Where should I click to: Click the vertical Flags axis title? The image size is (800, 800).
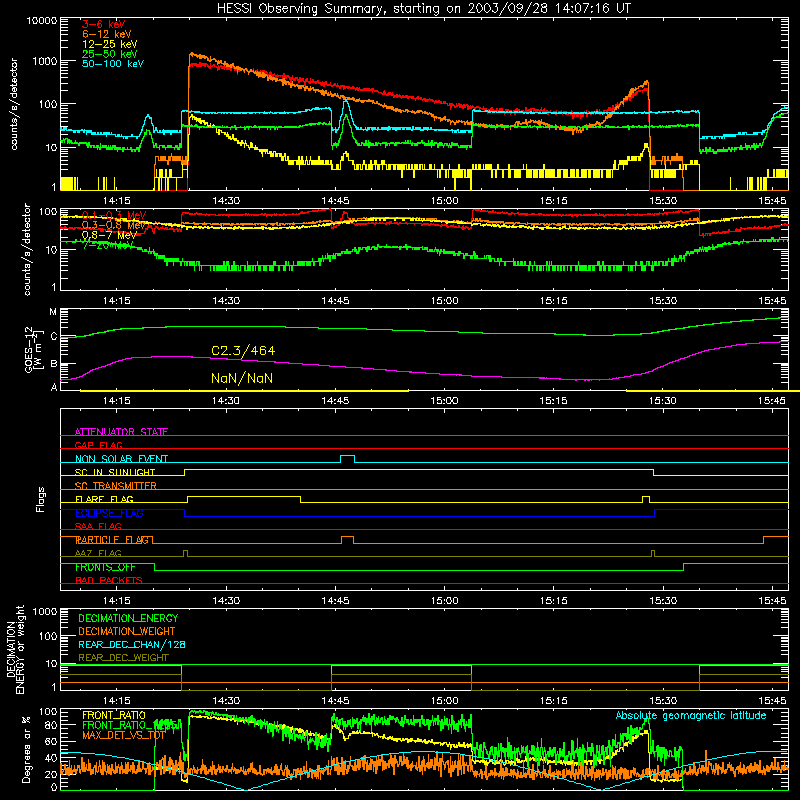(41, 499)
